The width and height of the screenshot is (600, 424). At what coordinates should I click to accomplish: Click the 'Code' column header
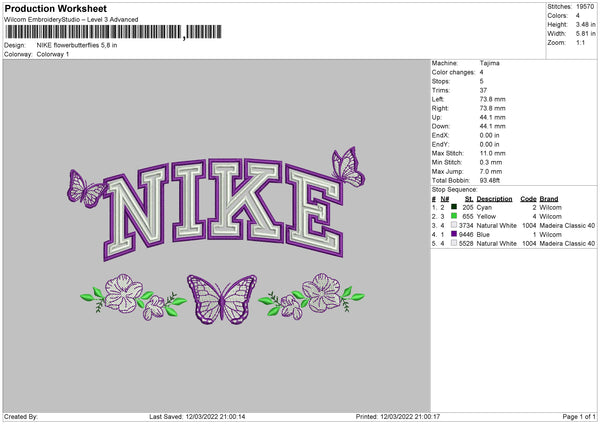pyautogui.click(x=528, y=199)
